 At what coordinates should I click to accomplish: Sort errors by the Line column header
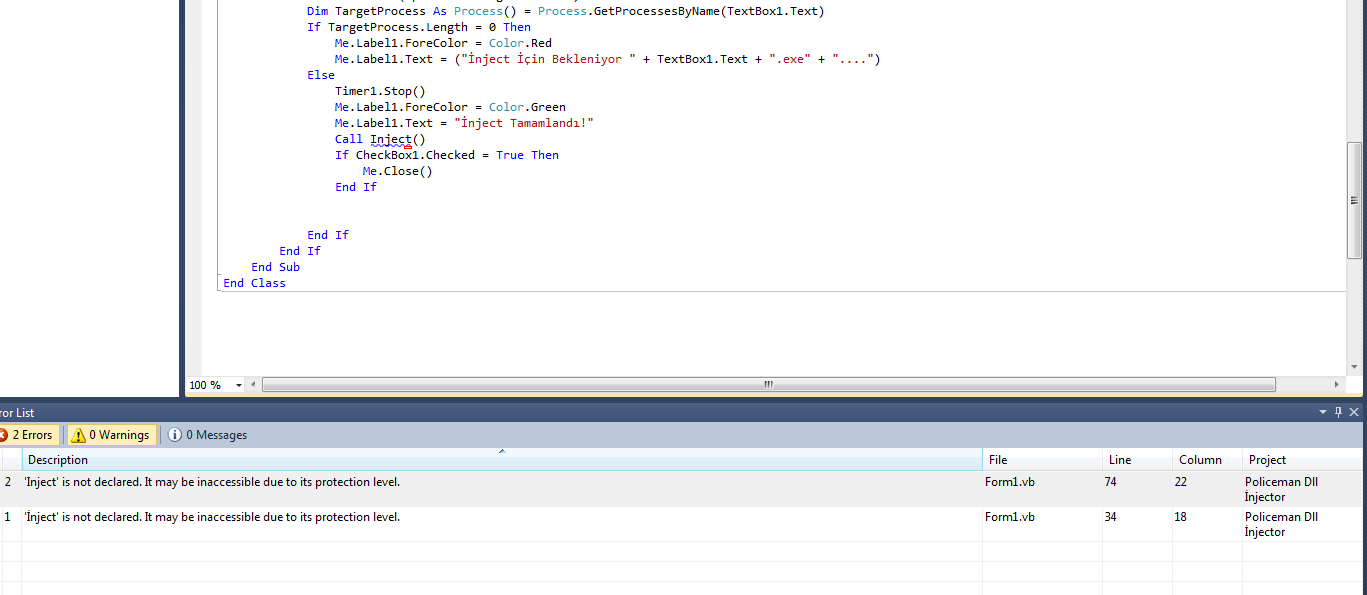[1137, 460]
